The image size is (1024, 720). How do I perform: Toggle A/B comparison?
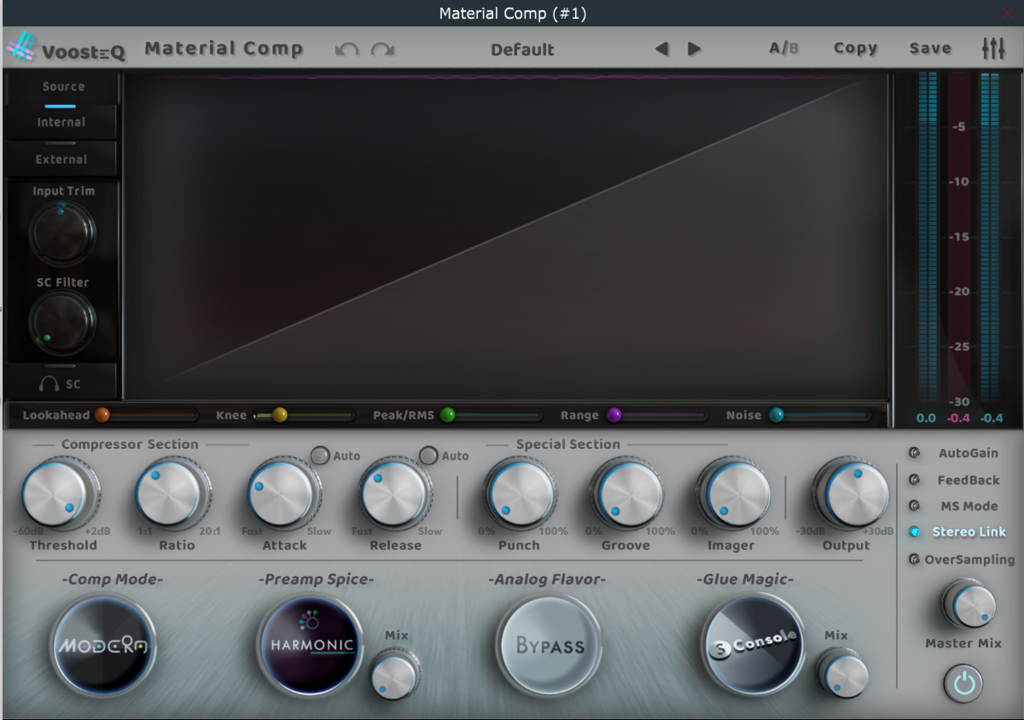(784, 48)
